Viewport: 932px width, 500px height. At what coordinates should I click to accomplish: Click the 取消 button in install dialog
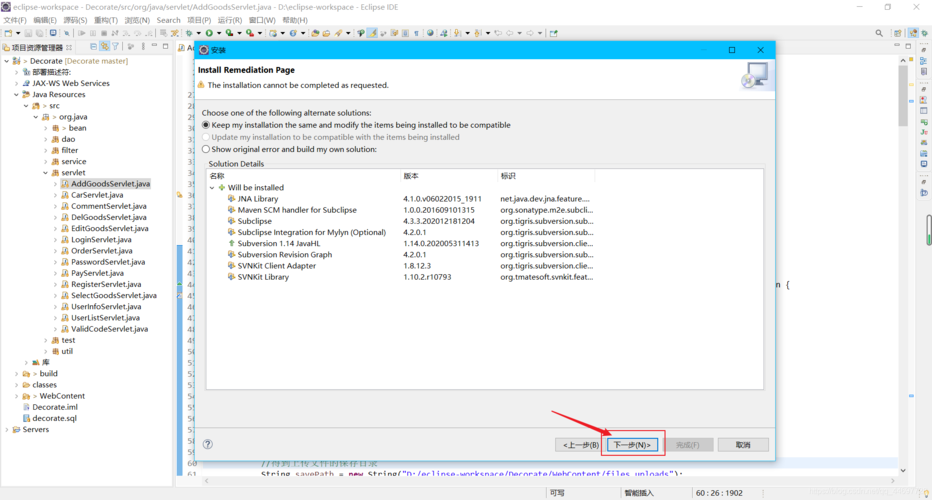pos(743,445)
